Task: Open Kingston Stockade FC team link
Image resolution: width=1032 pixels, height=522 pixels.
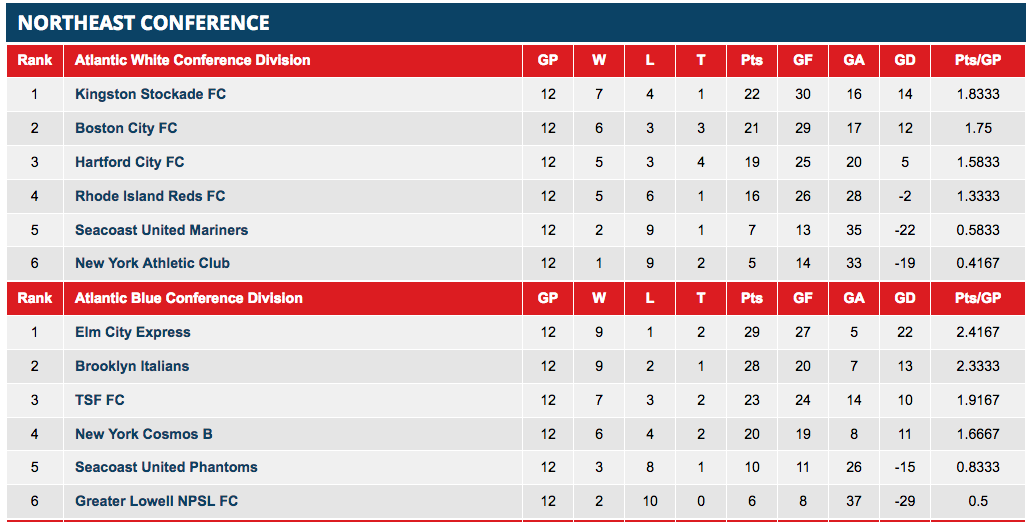Action: tap(150, 94)
